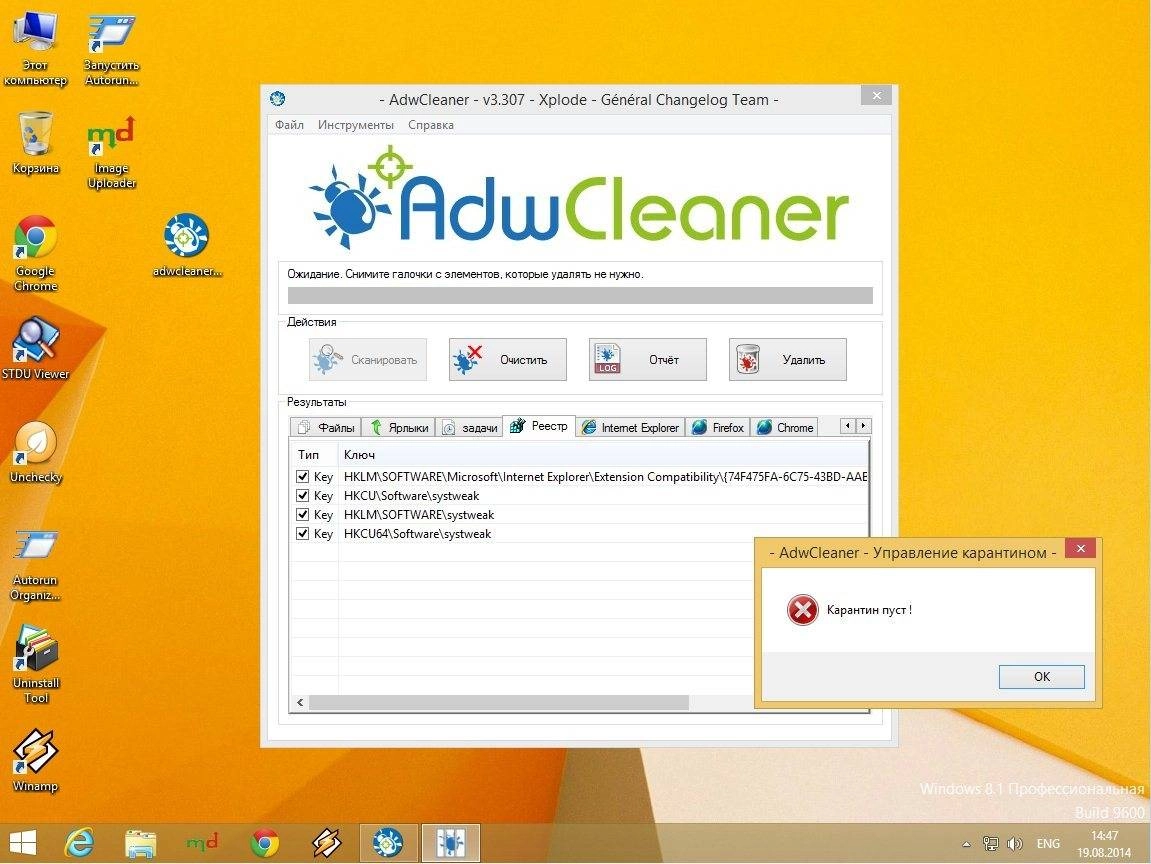This screenshot has width=1151, height=864.
Task: Close the quarantine management dialog
Action: coord(1080,548)
